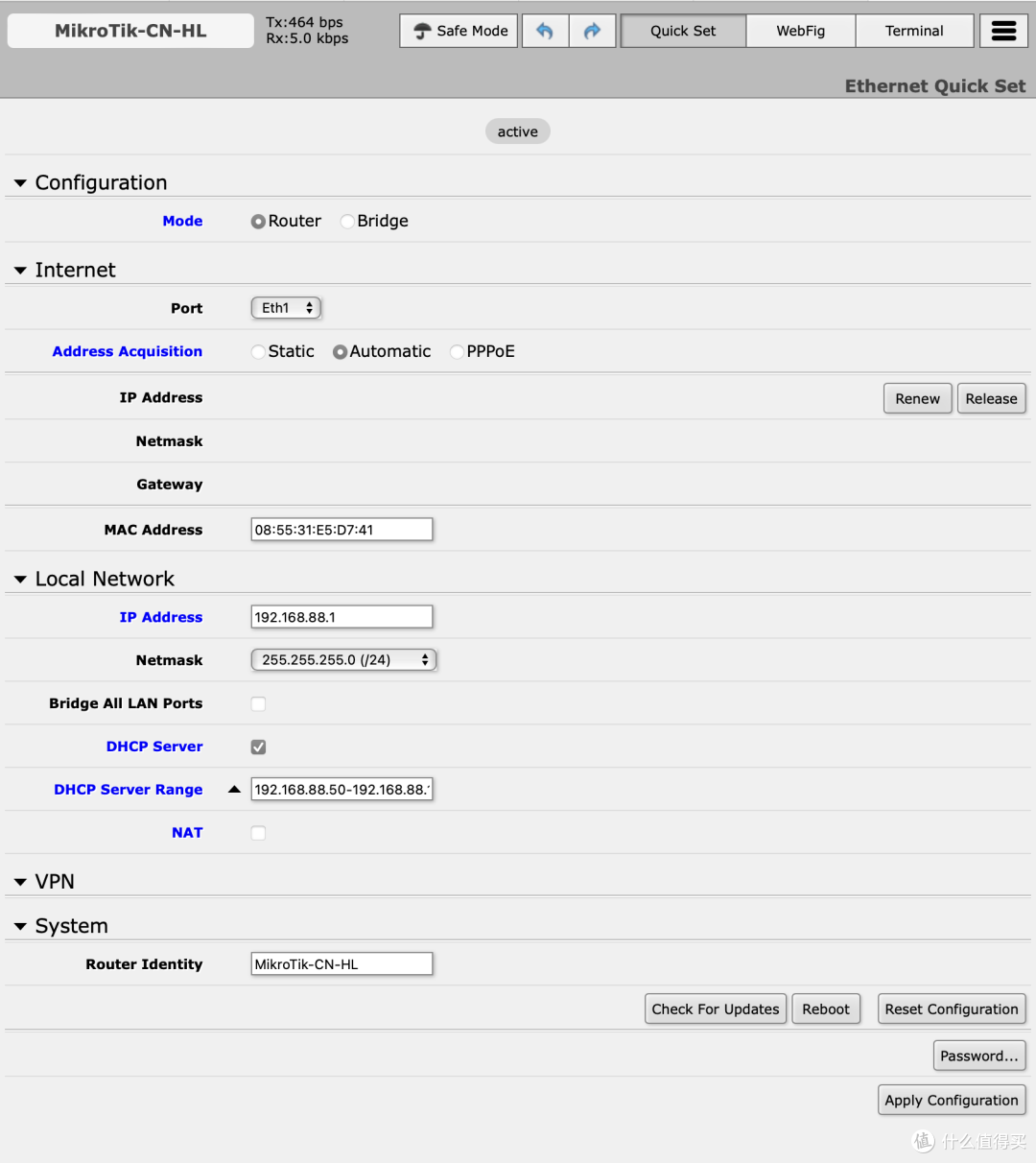Click the MAC Address input field
Screen dimensions: 1036x1163
341,530
